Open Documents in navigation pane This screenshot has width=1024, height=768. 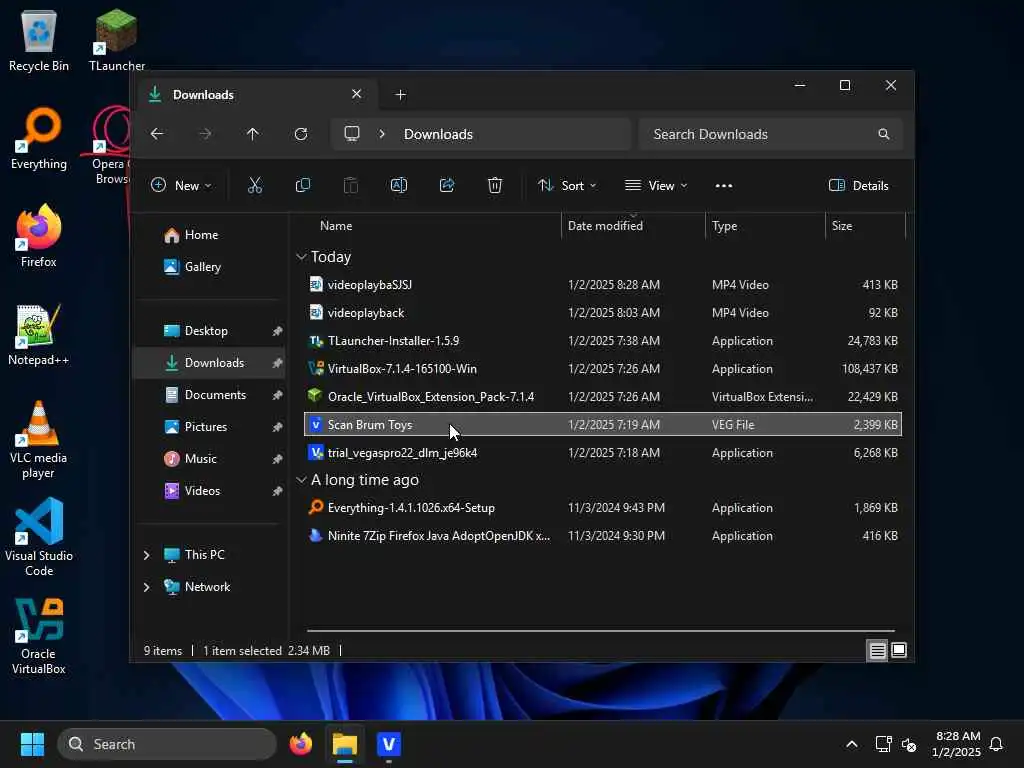215,394
